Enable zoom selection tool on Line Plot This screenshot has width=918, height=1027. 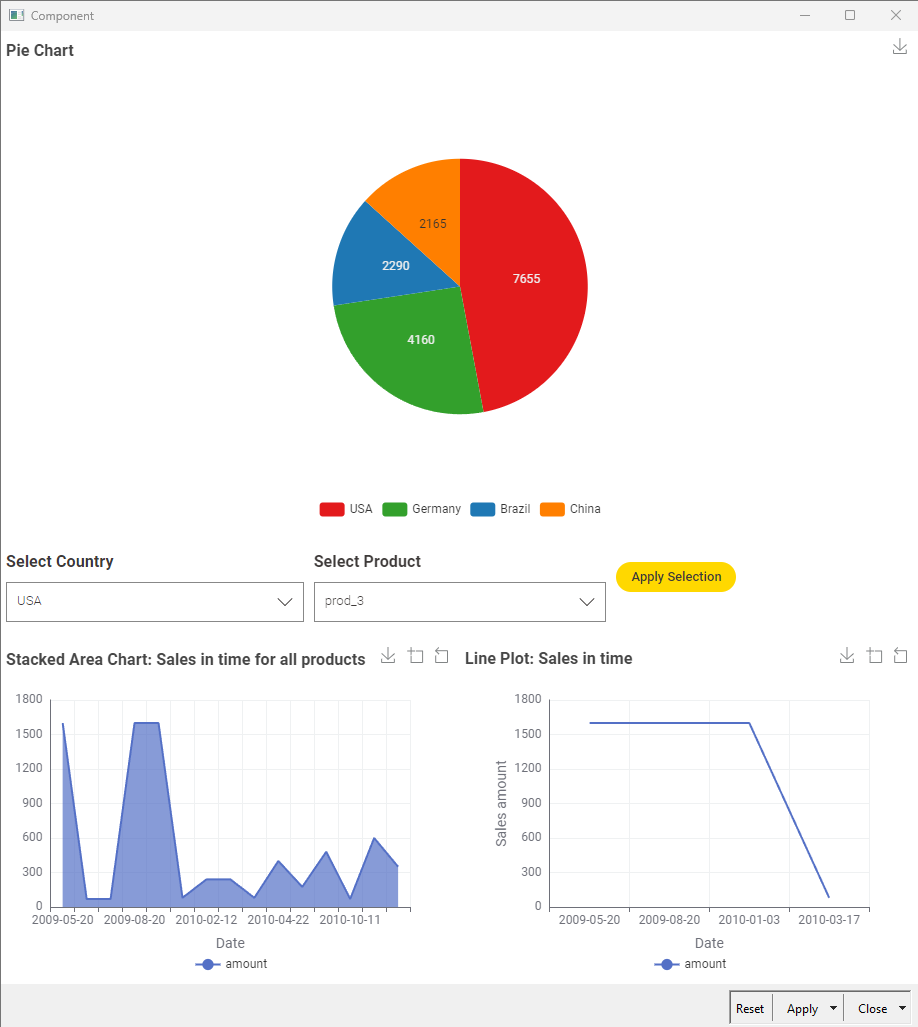click(x=874, y=656)
